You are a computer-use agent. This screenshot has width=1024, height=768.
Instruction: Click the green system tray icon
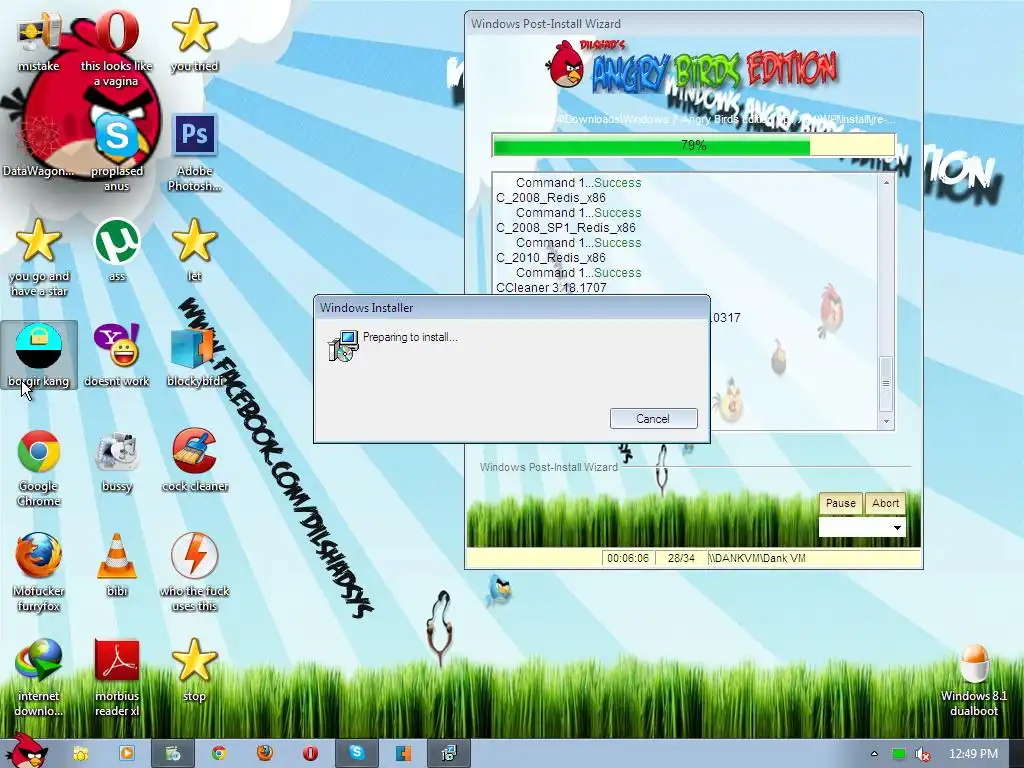click(x=899, y=754)
